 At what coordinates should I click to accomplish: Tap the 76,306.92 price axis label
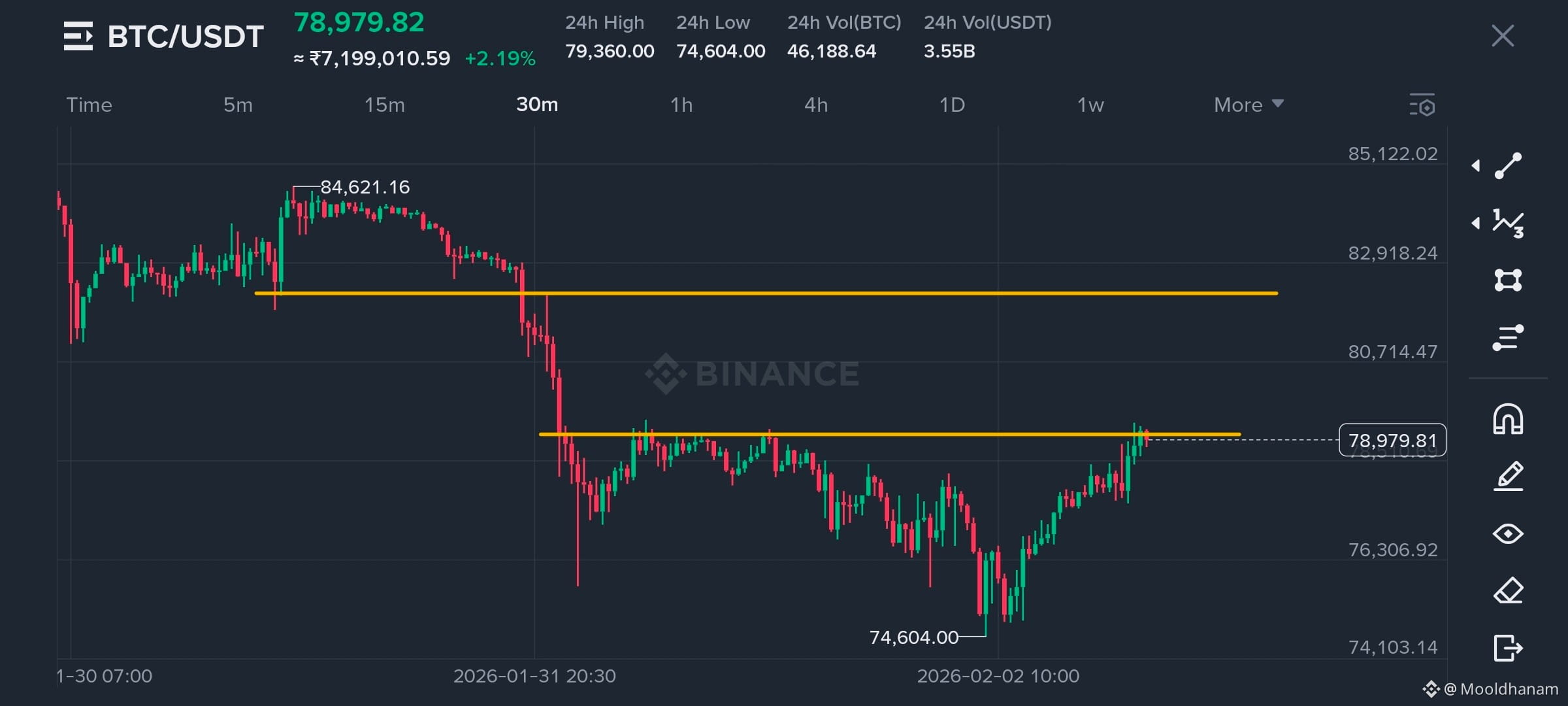click(1393, 550)
